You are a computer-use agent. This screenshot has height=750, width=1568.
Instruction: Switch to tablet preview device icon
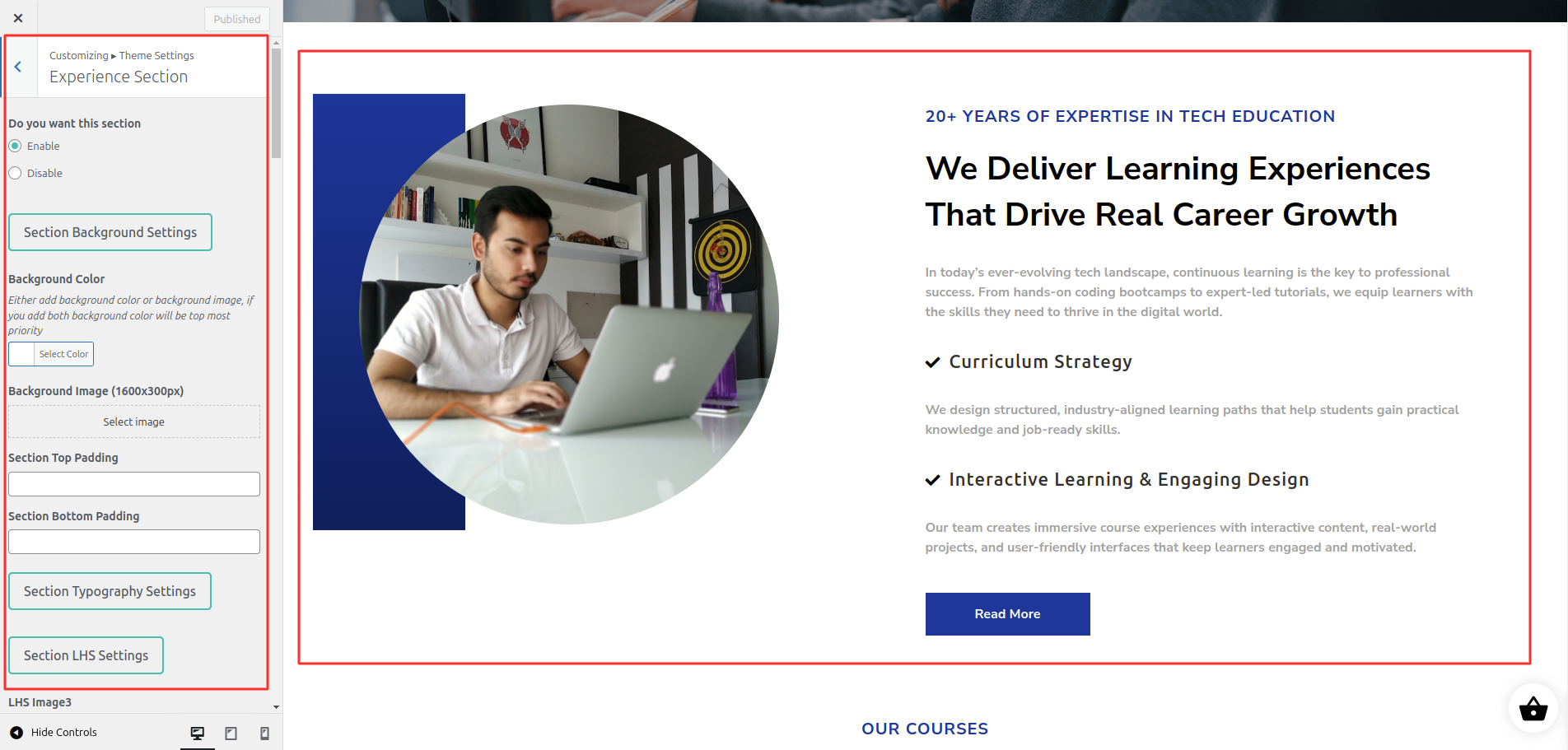tap(231, 733)
